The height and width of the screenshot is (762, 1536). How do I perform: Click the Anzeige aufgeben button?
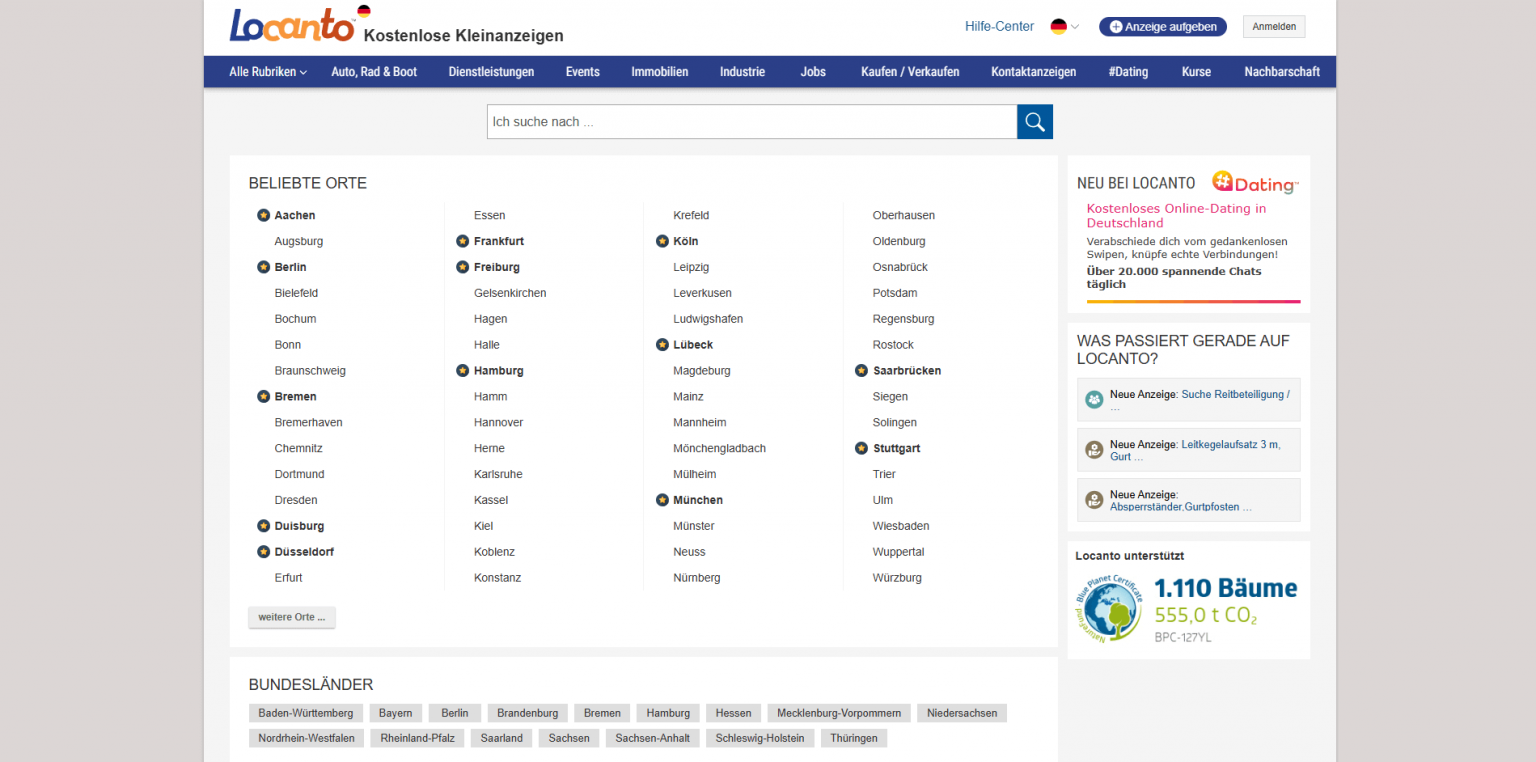point(1163,27)
